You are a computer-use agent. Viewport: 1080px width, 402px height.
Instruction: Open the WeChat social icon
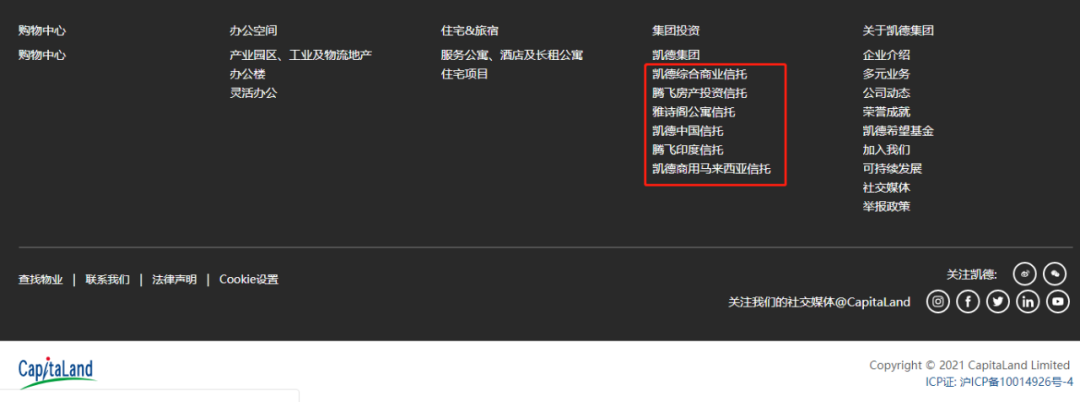pos(1055,274)
